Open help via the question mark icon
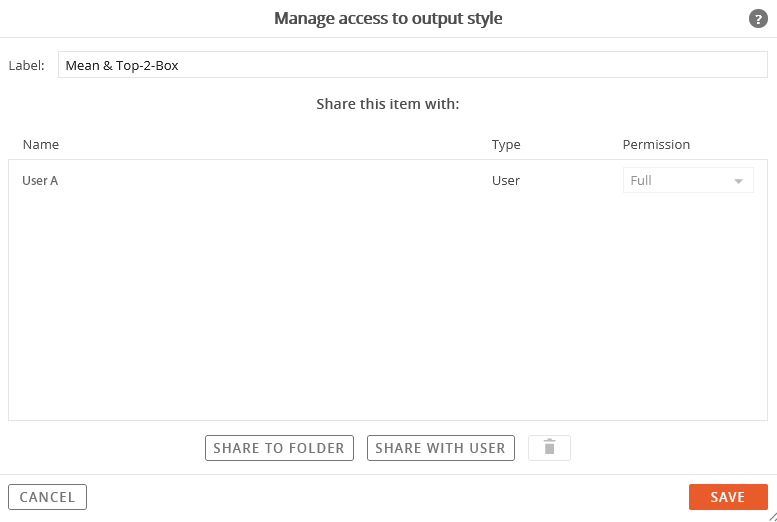The height and width of the screenshot is (522, 777). click(758, 19)
